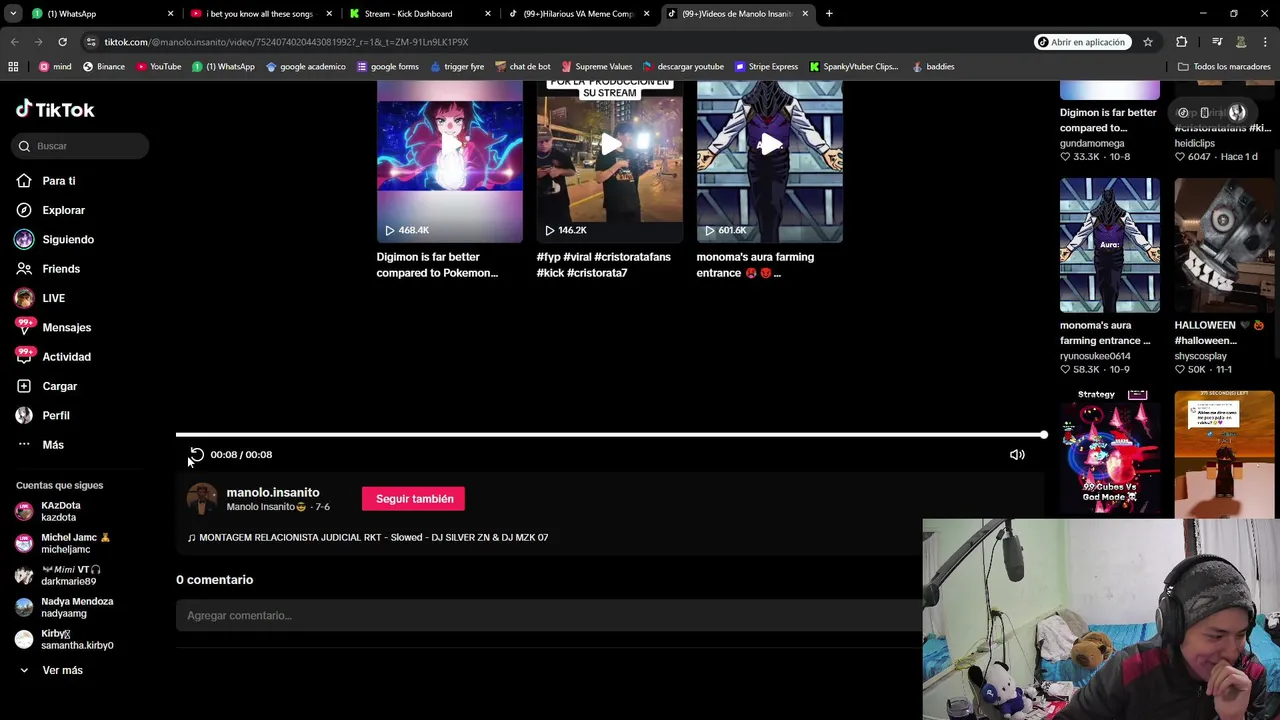
Task: Open #fyp #viral #cristoratafans video thumbnail
Action: point(609,162)
